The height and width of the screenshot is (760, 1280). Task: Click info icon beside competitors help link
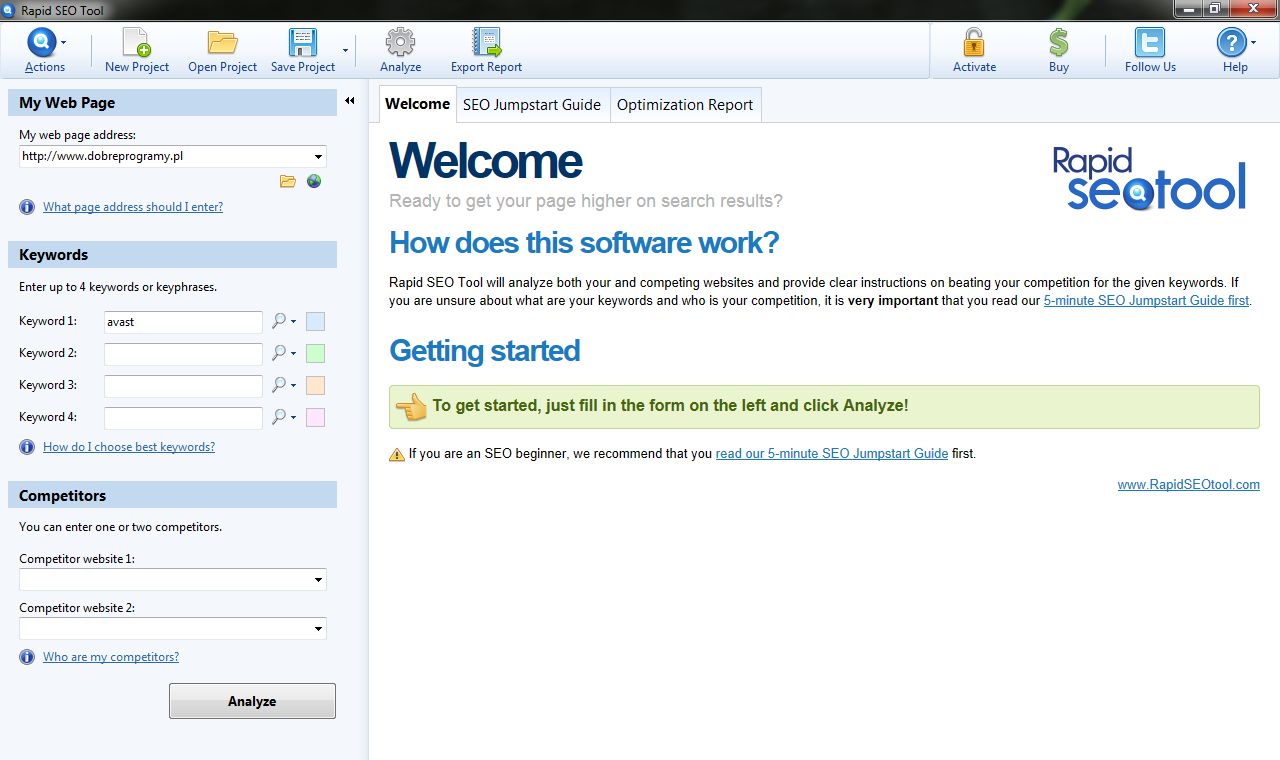click(x=27, y=657)
